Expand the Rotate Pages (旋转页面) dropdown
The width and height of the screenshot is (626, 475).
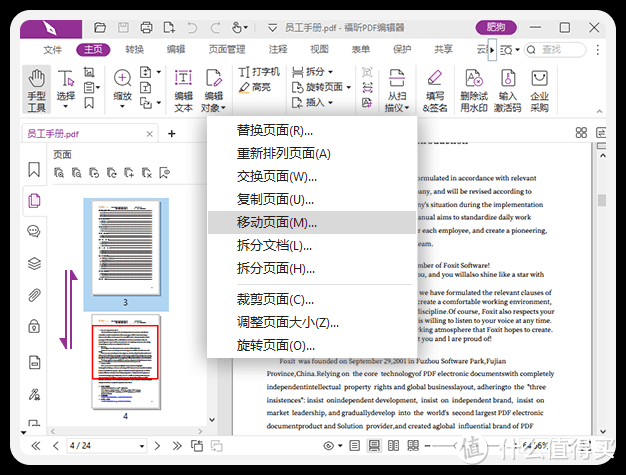click(349, 87)
